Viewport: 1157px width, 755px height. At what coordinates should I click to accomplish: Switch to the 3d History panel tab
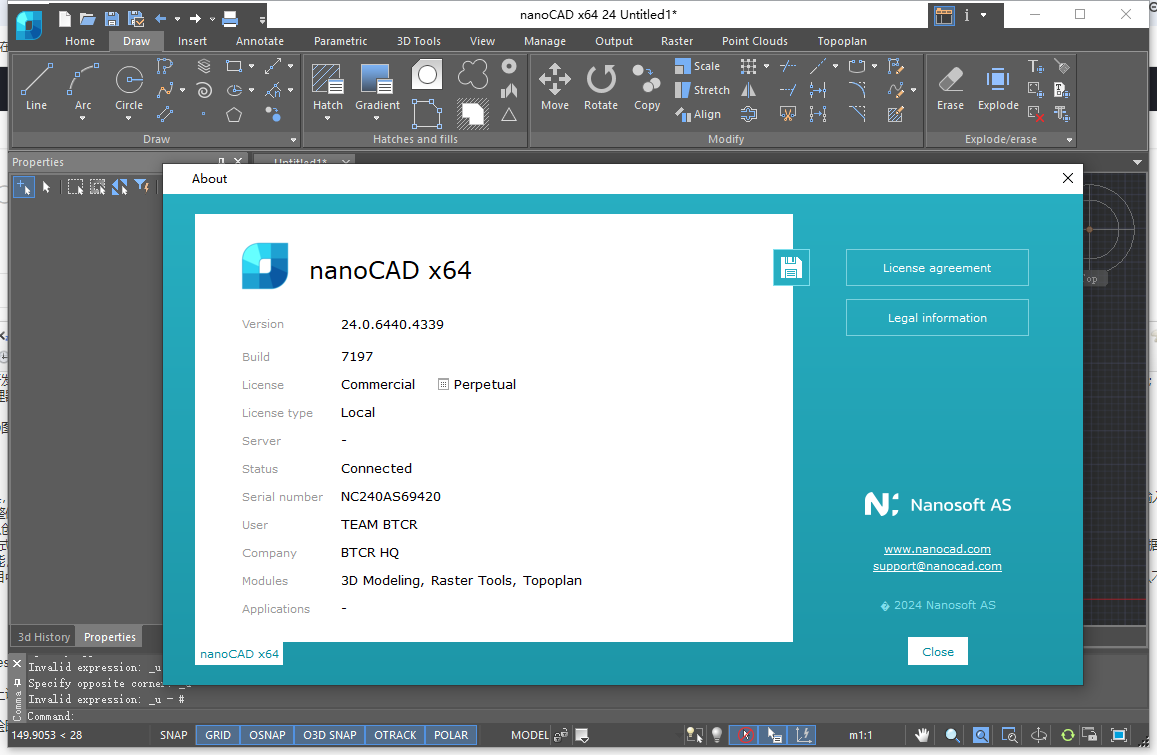pos(42,636)
